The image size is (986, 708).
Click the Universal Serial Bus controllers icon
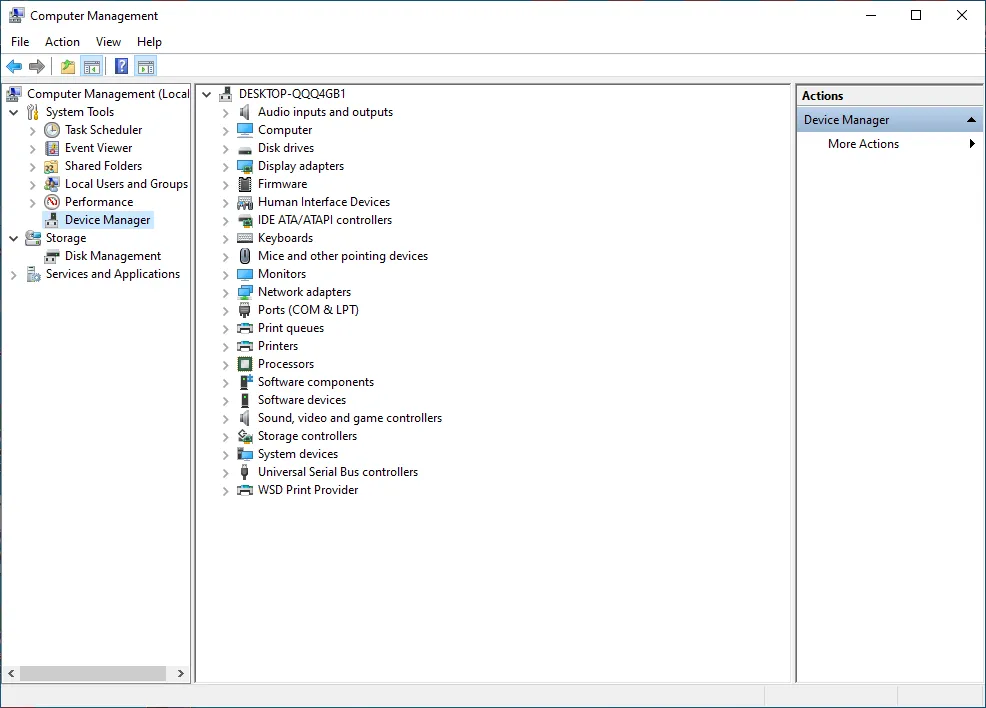point(245,472)
